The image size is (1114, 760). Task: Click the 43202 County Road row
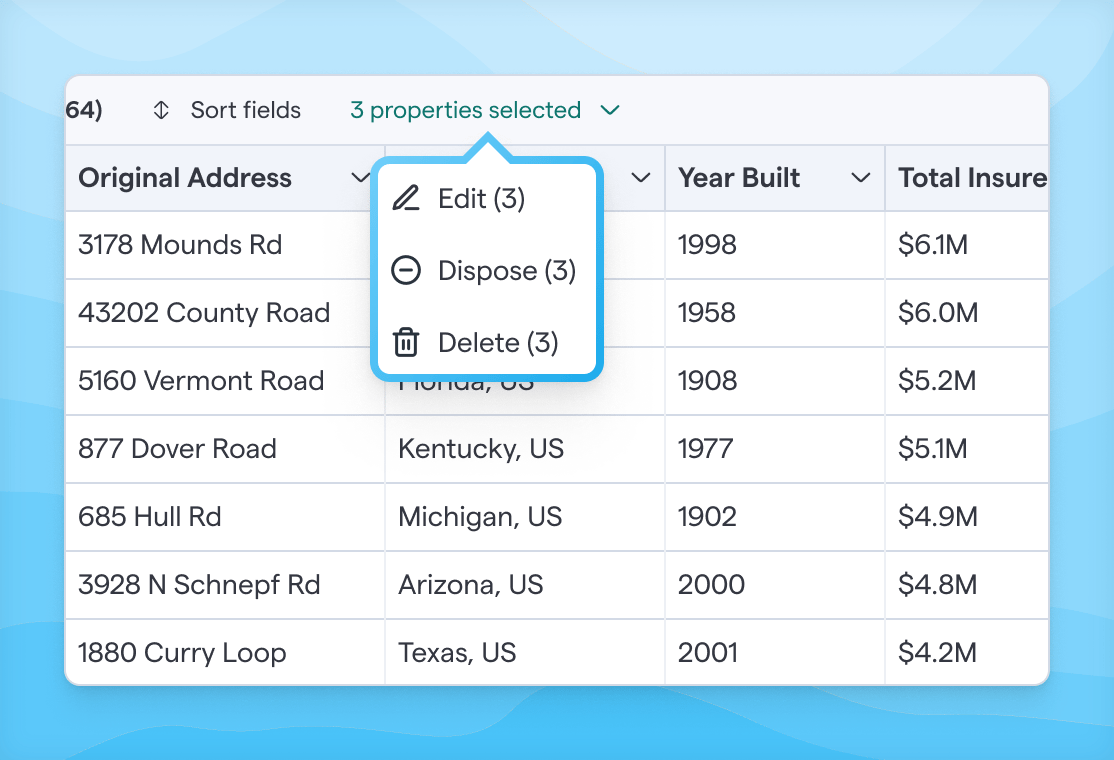coord(204,313)
